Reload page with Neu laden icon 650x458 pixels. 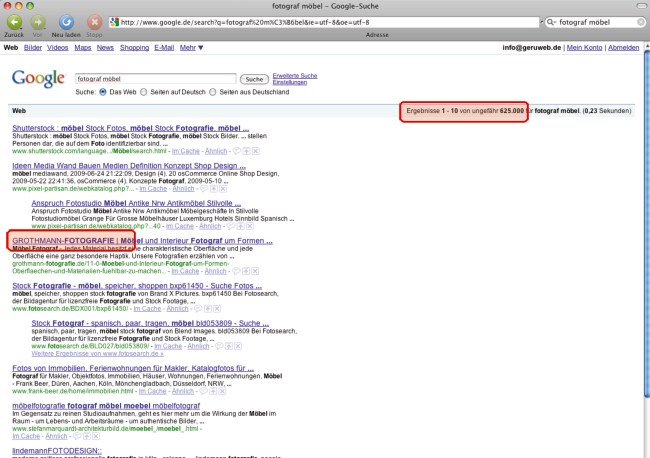tap(66, 22)
